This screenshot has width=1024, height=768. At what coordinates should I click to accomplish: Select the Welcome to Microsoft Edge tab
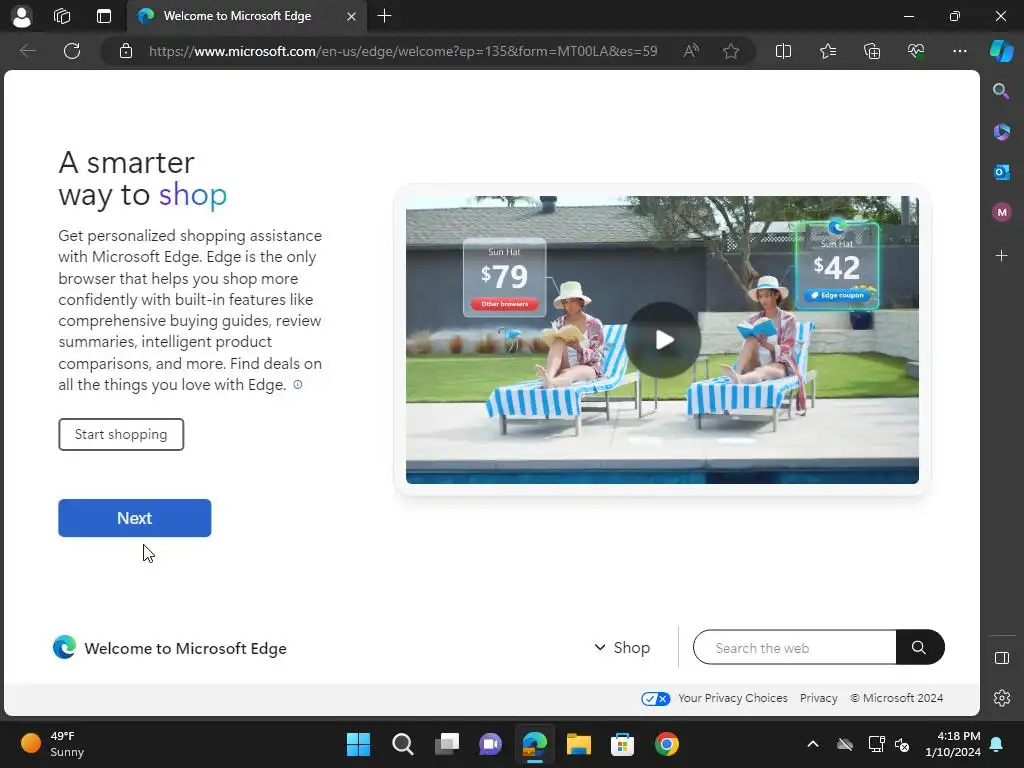tap(248, 16)
